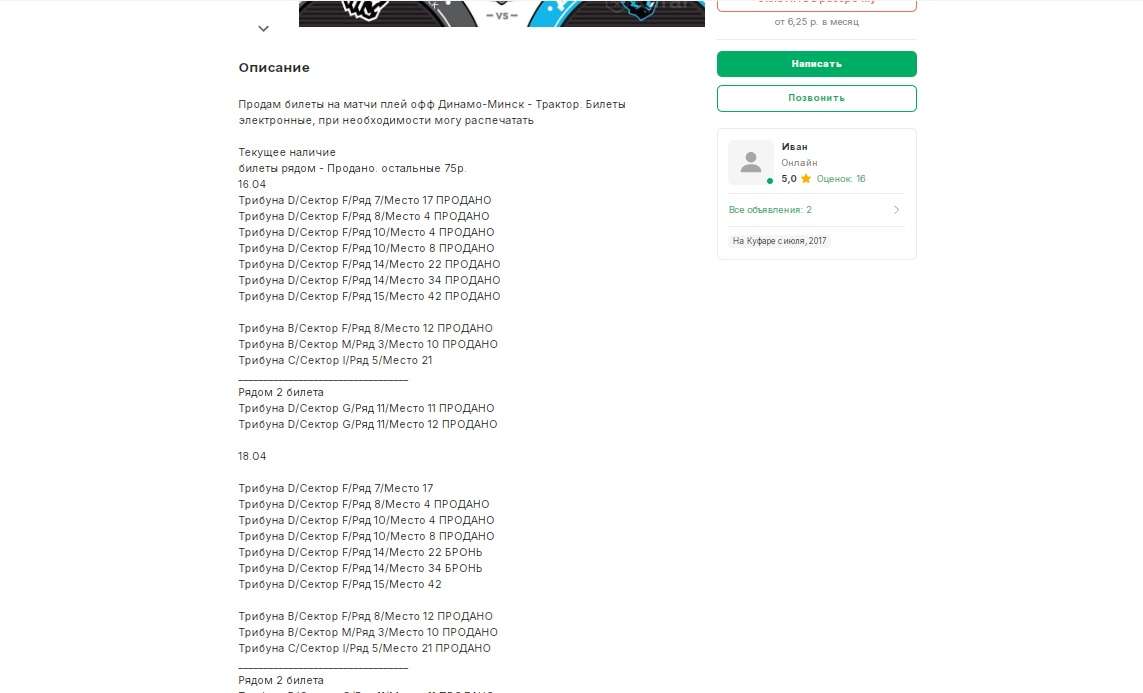Click the right chevron beside Все объявления

(897, 210)
